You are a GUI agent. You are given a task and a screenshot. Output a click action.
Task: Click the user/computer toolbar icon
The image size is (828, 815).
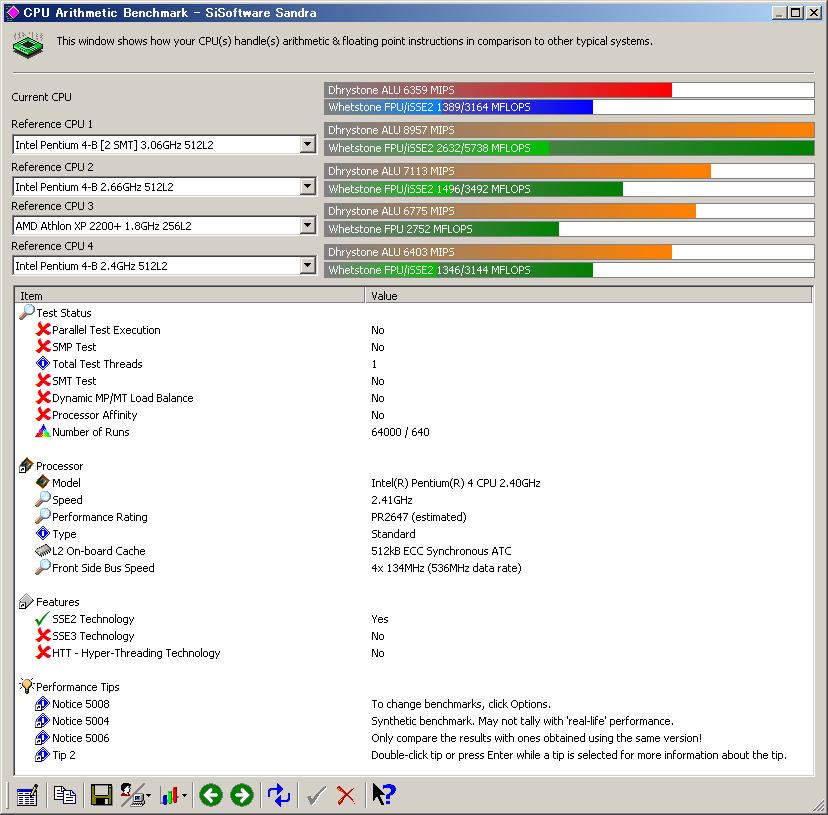(132, 795)
